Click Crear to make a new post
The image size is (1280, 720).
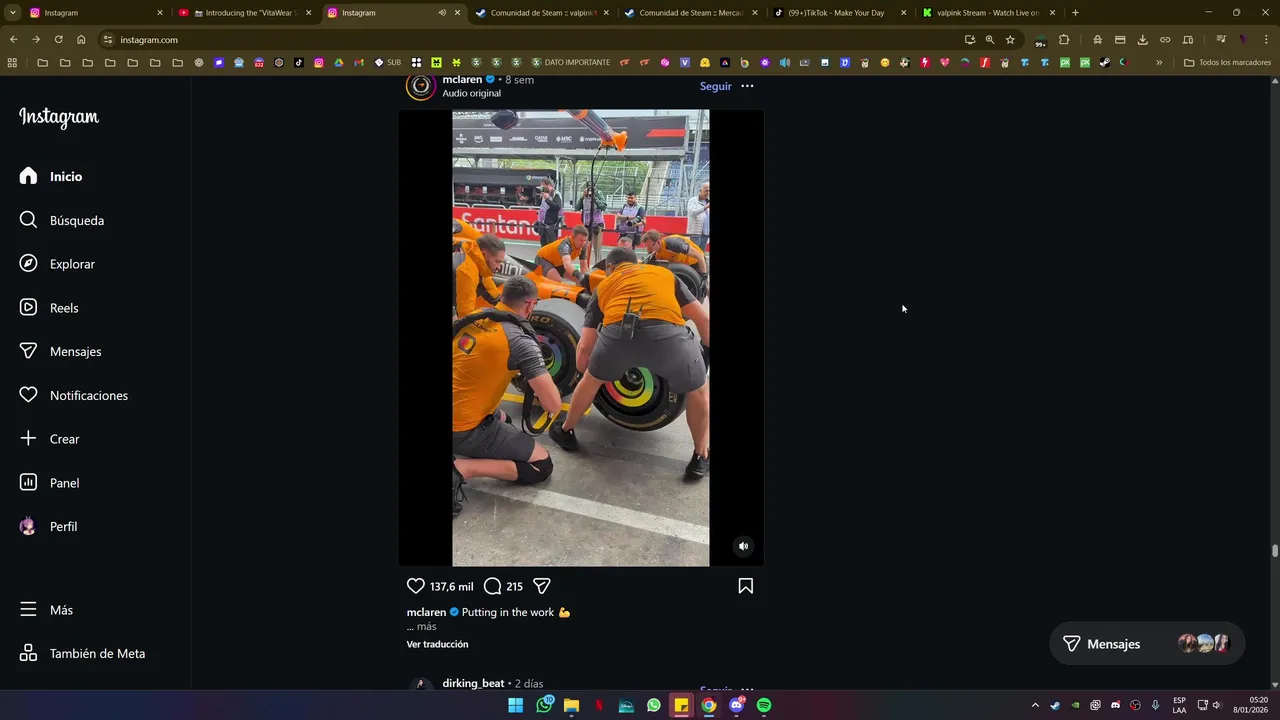pos(49,439)
